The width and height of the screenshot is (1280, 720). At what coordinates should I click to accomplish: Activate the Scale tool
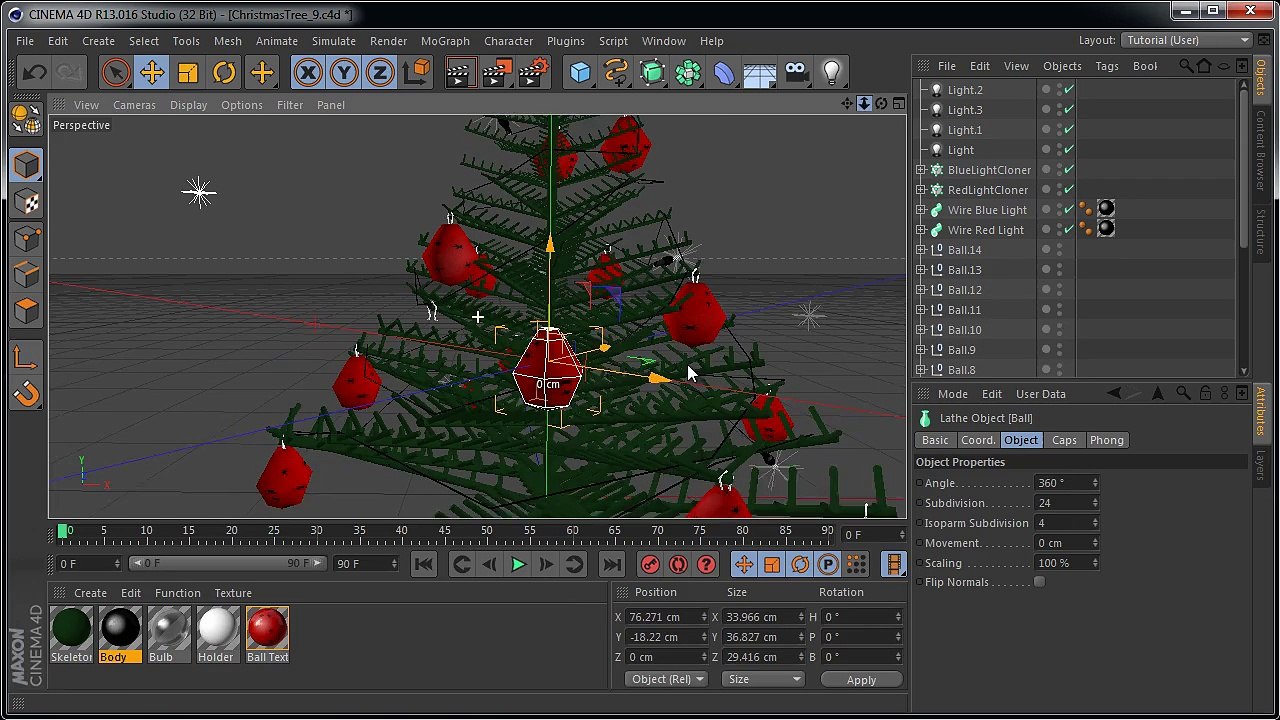tap(188, 72)
